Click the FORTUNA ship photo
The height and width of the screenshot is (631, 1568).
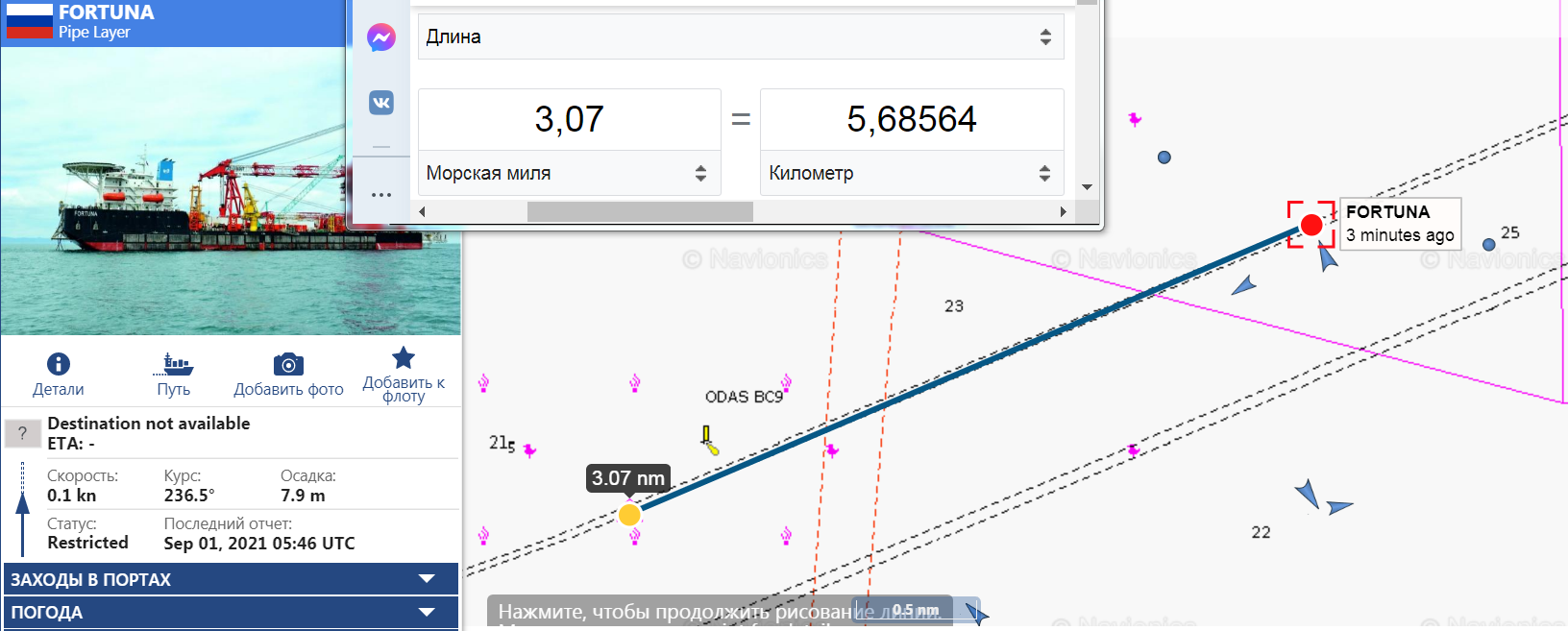231,192
